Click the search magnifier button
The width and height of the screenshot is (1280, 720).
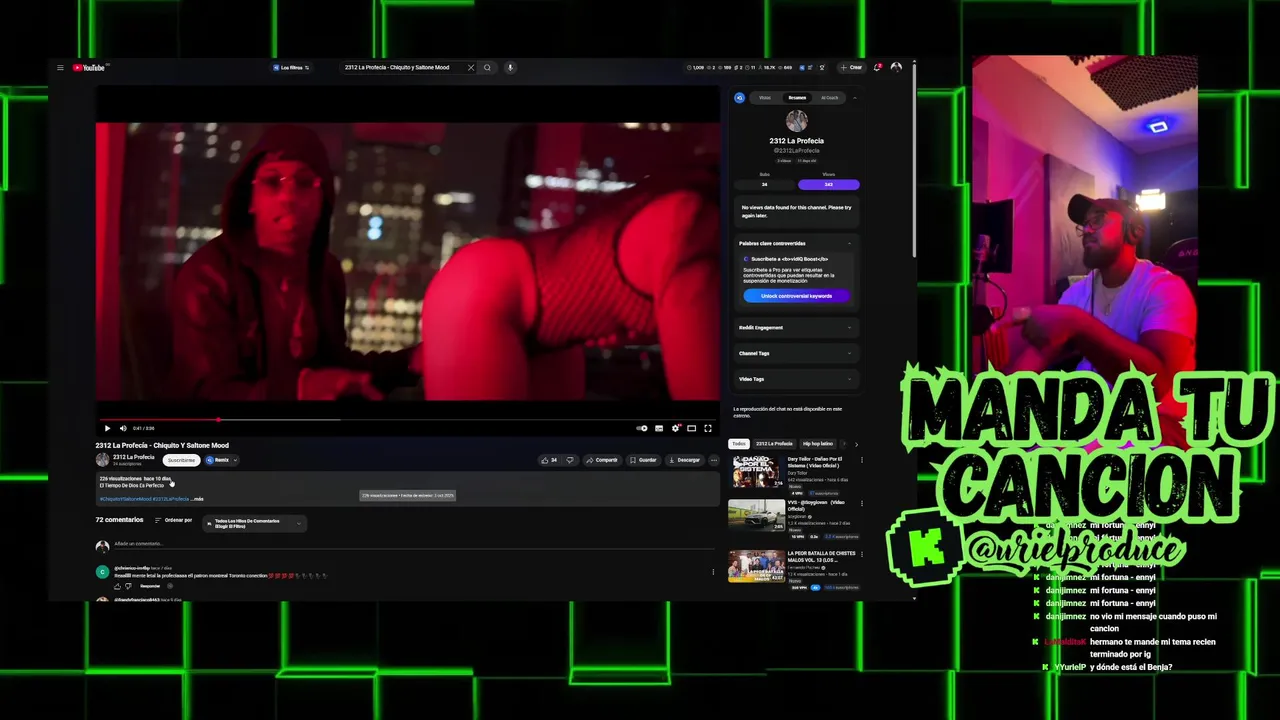tap(487, 68)
